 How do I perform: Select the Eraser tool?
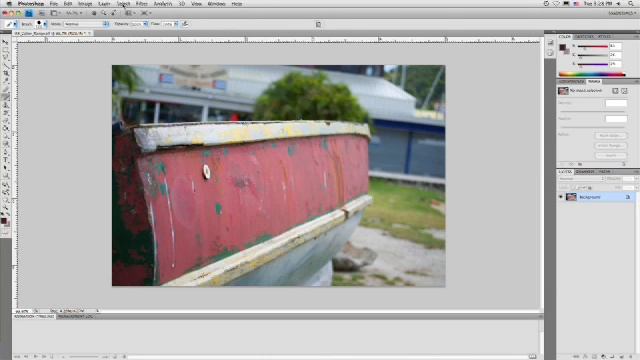(x=5, y=121)
